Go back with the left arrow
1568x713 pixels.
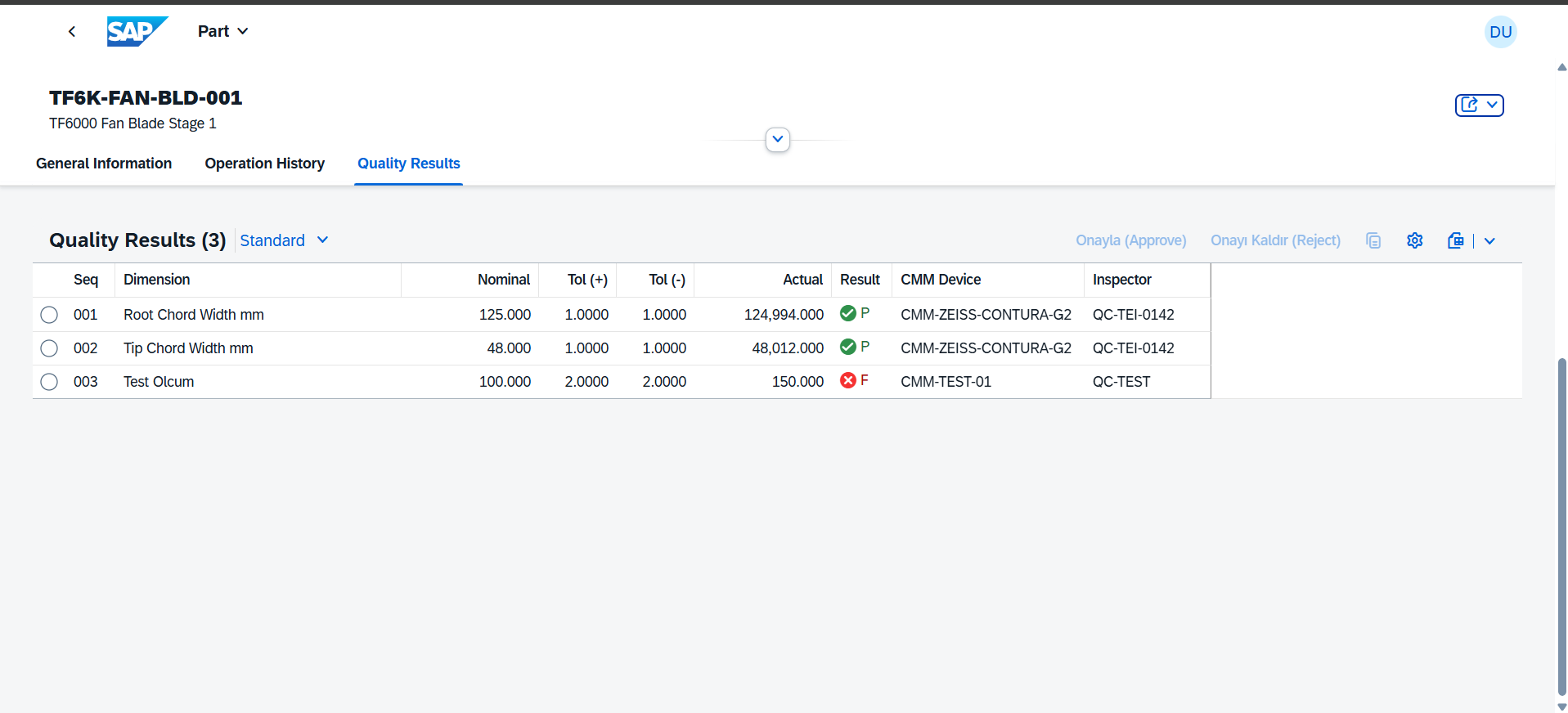pyautogui.click(x=72, y=31)
